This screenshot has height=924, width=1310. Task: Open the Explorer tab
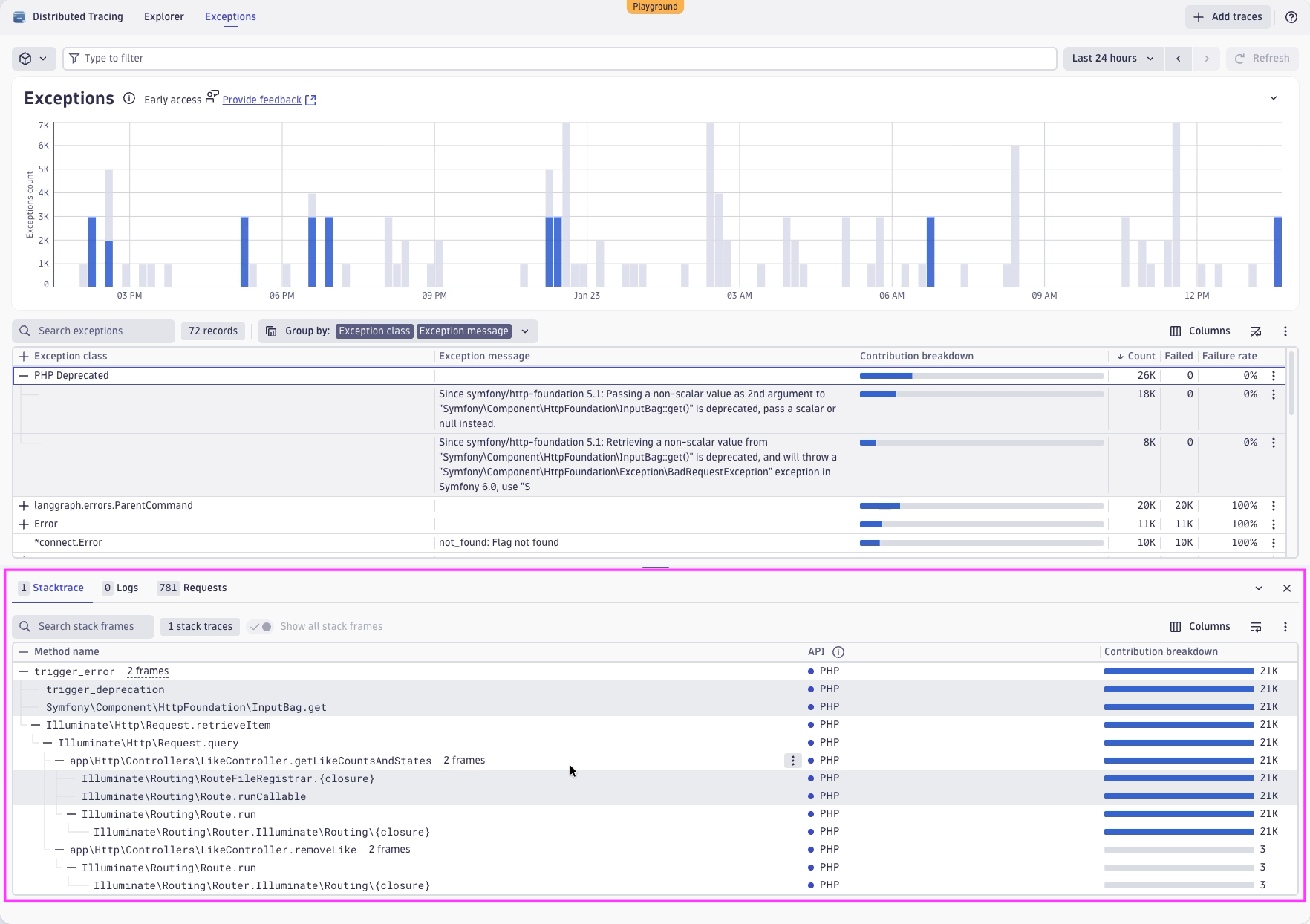coord(164,16)
